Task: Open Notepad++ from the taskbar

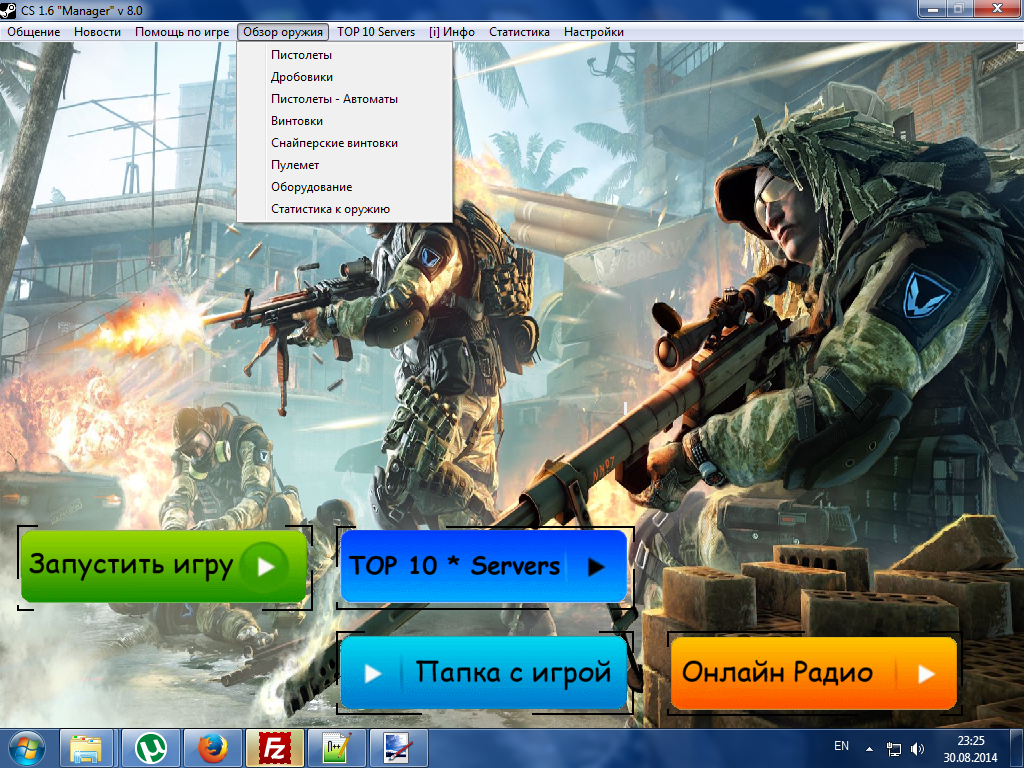Action: click(x=337, y=748)
